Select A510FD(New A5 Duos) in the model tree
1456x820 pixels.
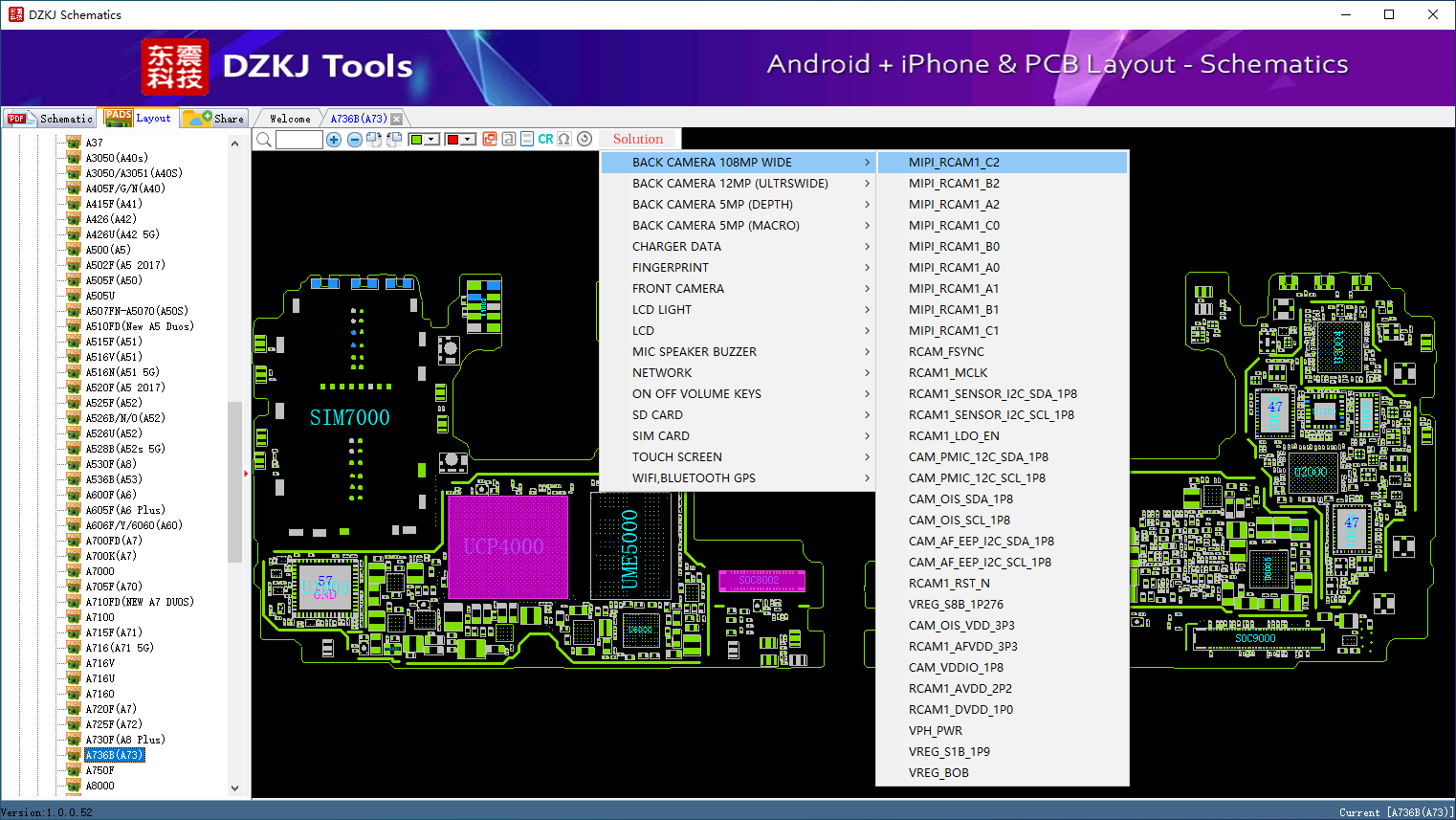pyautogui.click(x=140, y=326)
